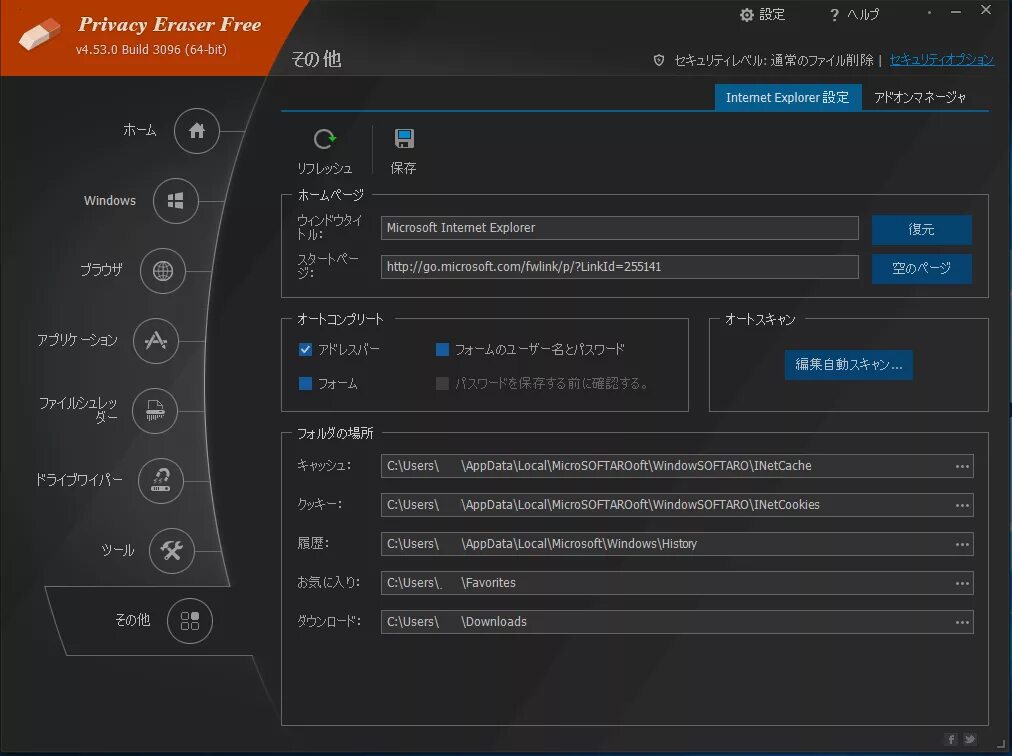Click the お気に入り path field
Image resolution: width=1012 pixels, height=756 pixels.
[x=677, y=583]
